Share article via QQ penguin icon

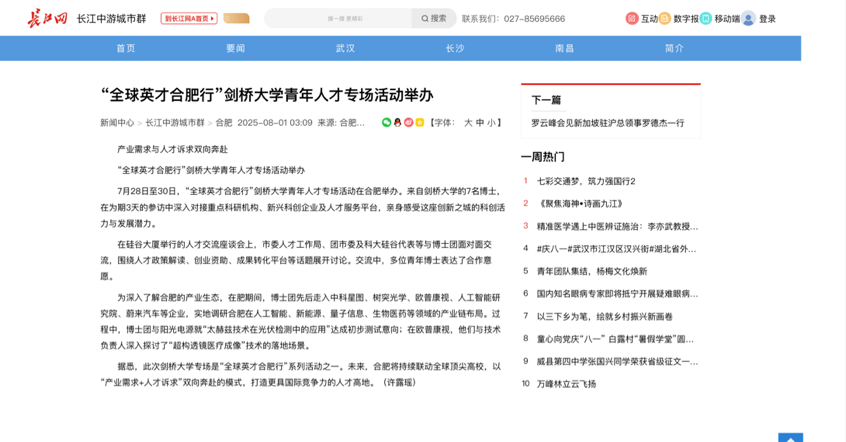click(398, 123)
